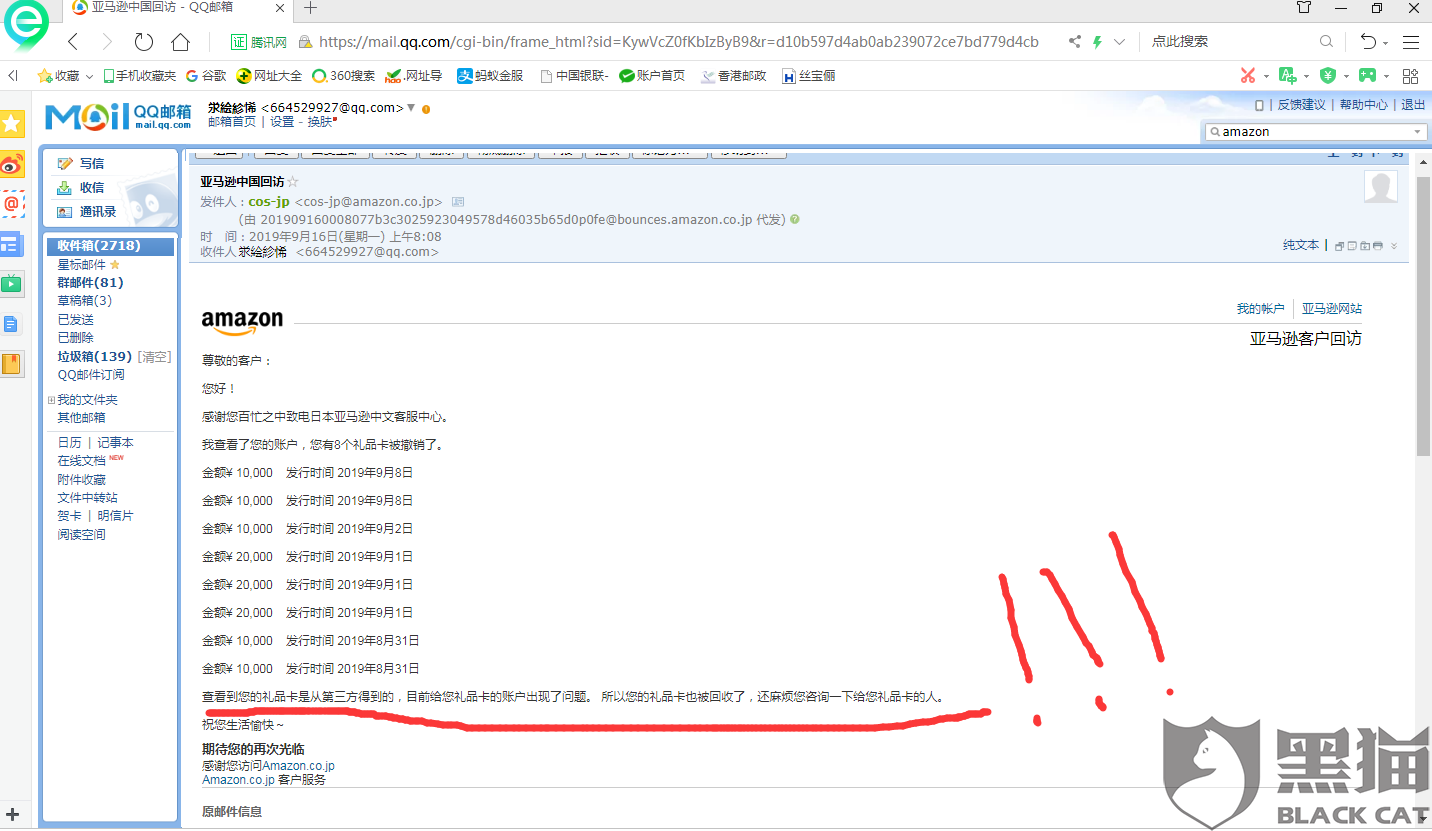The height and width of the screenshot is (831, 1432).
Task: Click the green game controller icon
Action: pos(1366,76)
